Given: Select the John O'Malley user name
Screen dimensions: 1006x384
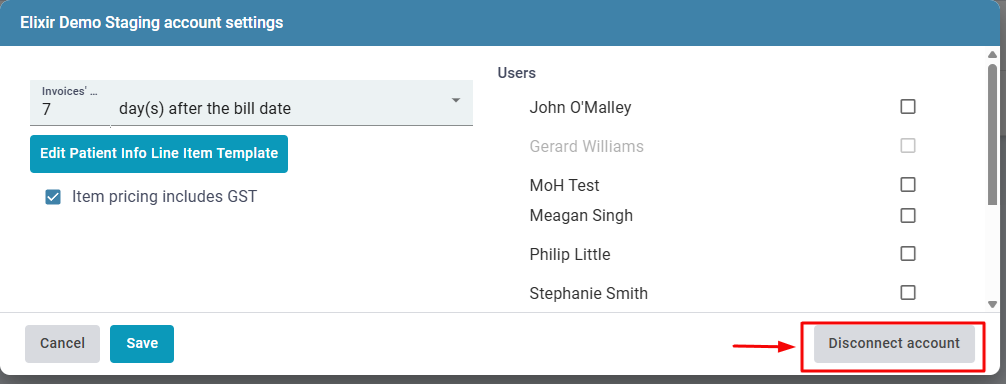Looking at the screenshot, I should [580, 107].
